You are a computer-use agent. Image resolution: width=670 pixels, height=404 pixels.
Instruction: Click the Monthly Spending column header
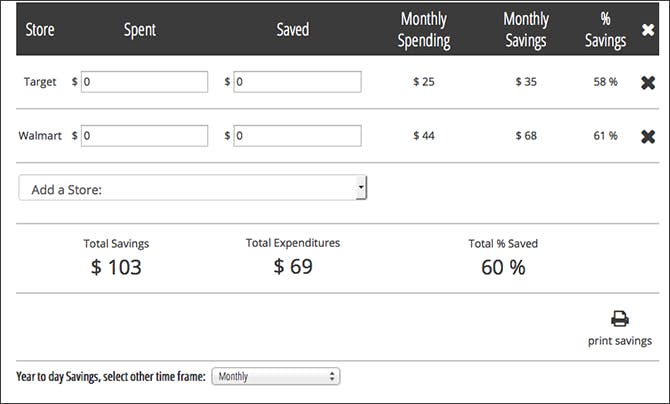click(424, 30)
